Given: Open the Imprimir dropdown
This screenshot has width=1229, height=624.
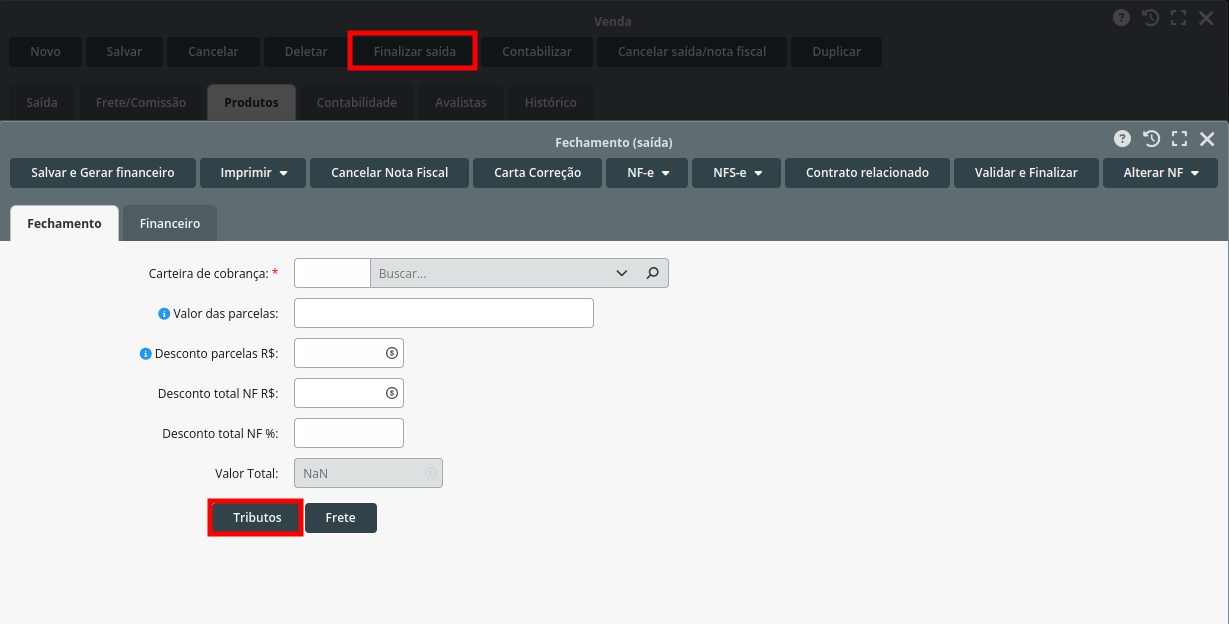Looking at the screenshot, I should [x=254, y=173].
